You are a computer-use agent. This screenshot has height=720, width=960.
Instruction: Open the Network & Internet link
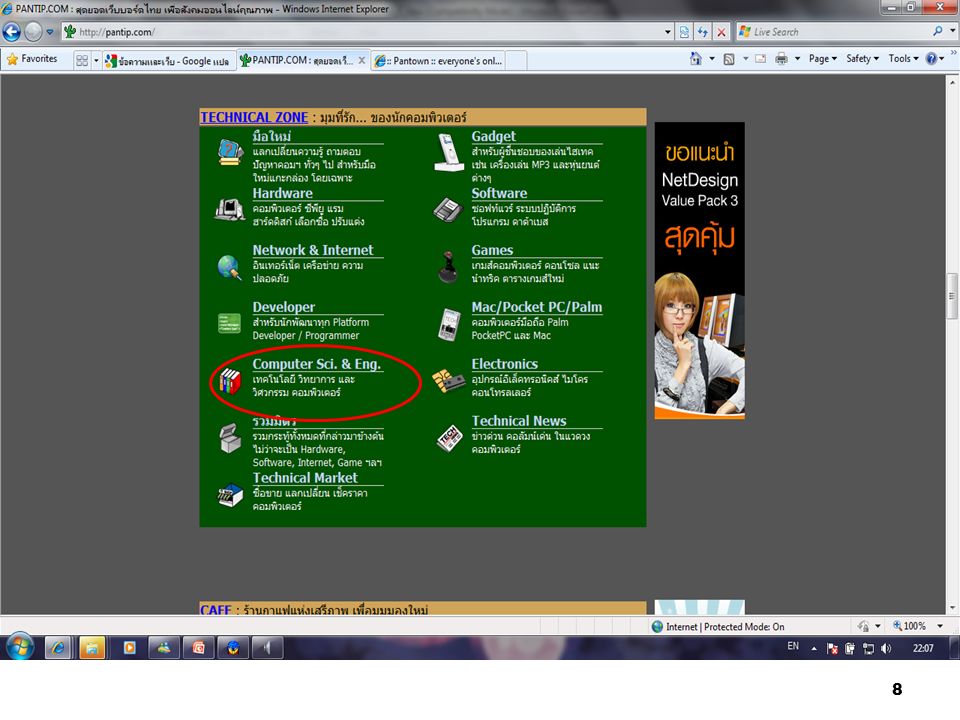pyautogui.click(x=313, y=250)
